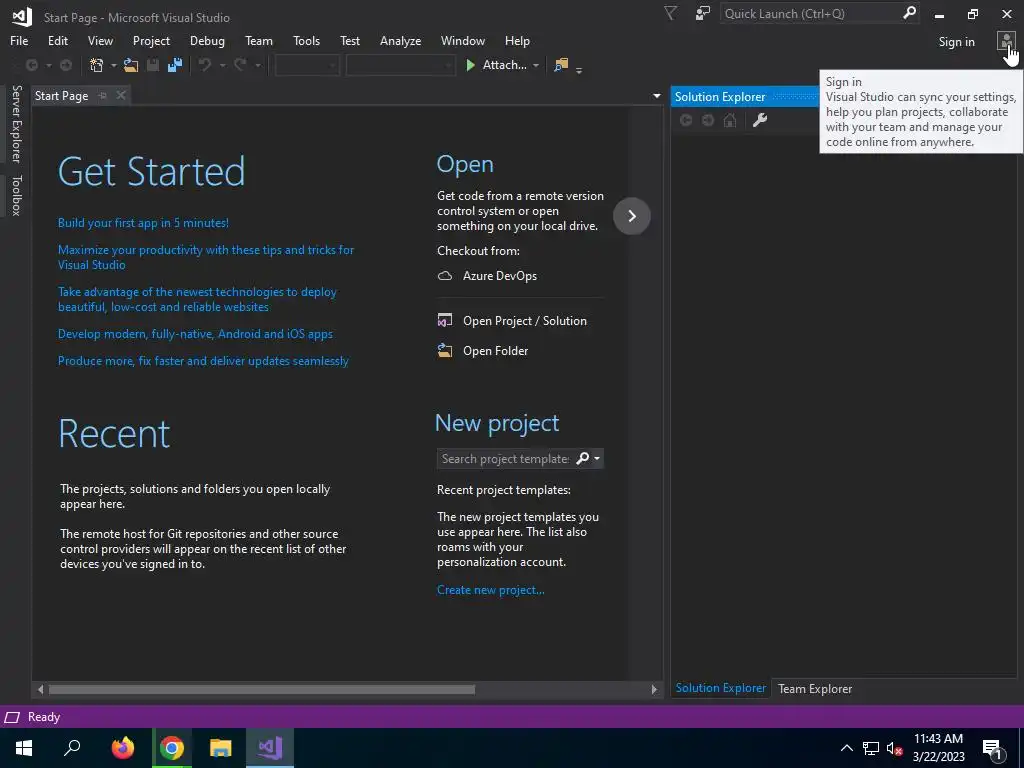Open the Analyze menu
The width and height of the screenshot is (1024, 768).
(x=400, y=40)
